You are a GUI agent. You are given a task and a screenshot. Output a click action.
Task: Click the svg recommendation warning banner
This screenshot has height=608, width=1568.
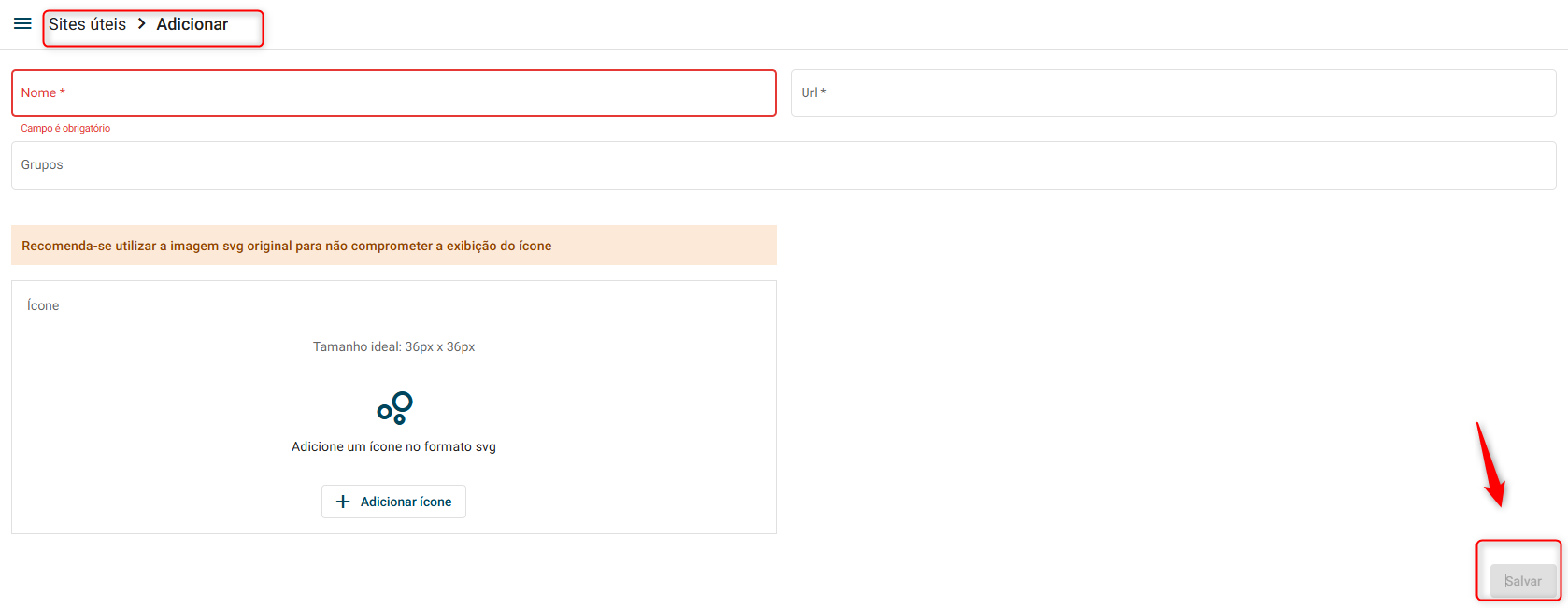pyautogui.click(x=393, y=246)
